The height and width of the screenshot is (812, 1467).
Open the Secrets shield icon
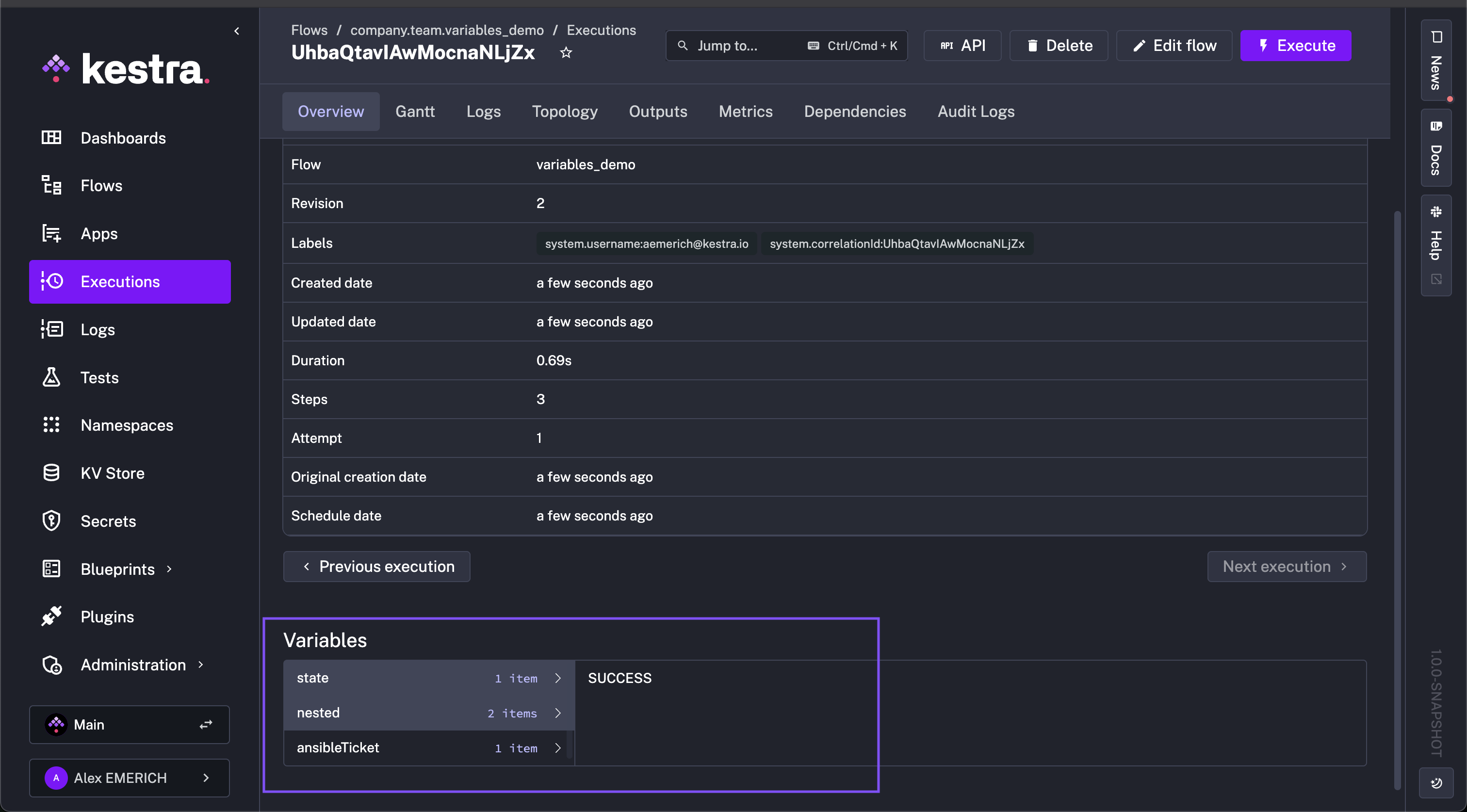(x=51, y=521)
